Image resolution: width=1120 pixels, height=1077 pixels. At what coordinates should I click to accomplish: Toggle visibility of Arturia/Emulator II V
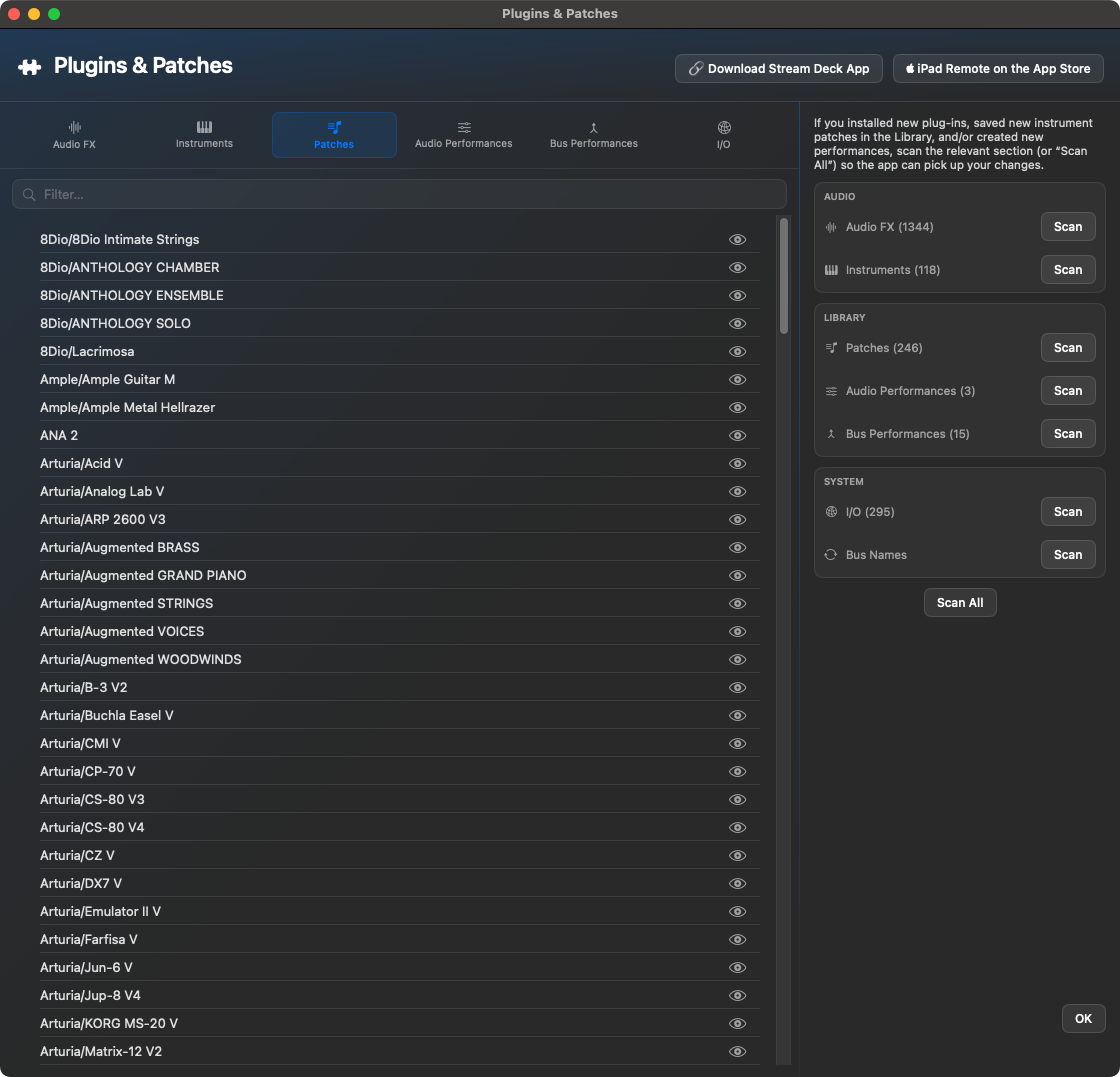click(737, 911)
